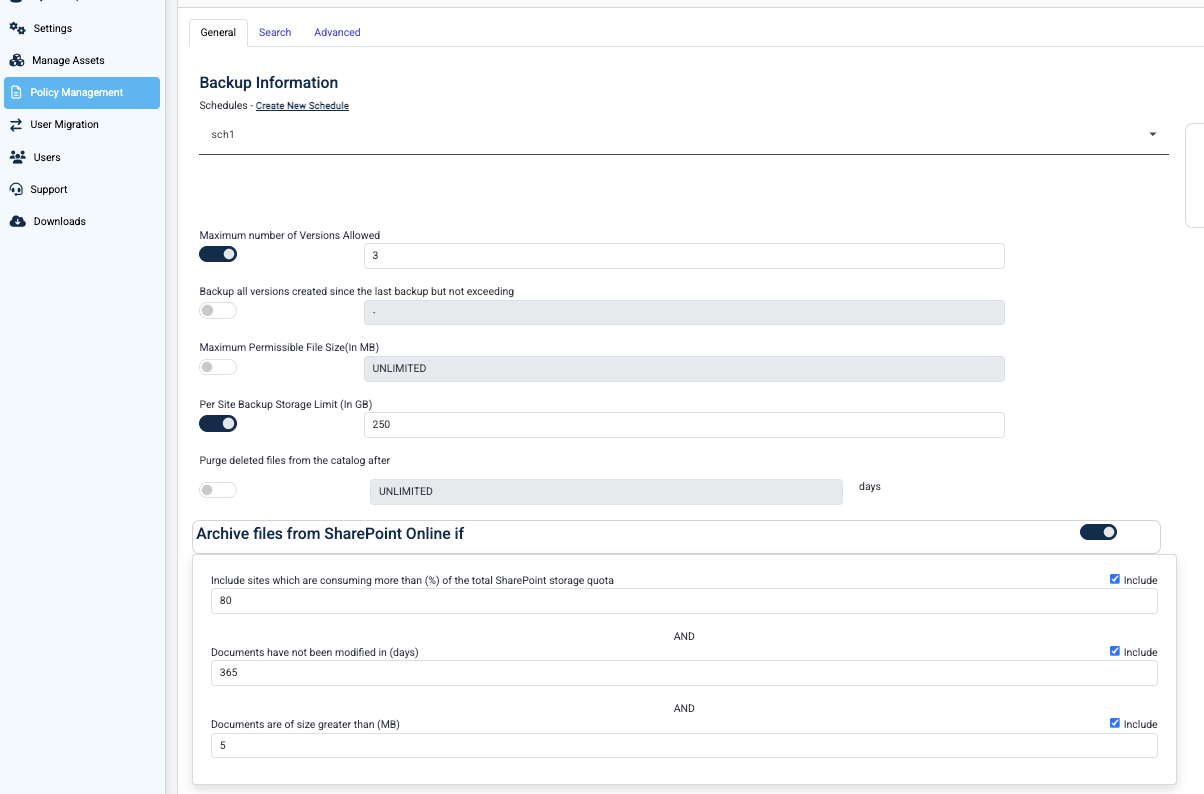This screenshot has height=794, width=1204.
Task: Click the not-modified days field showing 365
Action: tap(684, 673)
